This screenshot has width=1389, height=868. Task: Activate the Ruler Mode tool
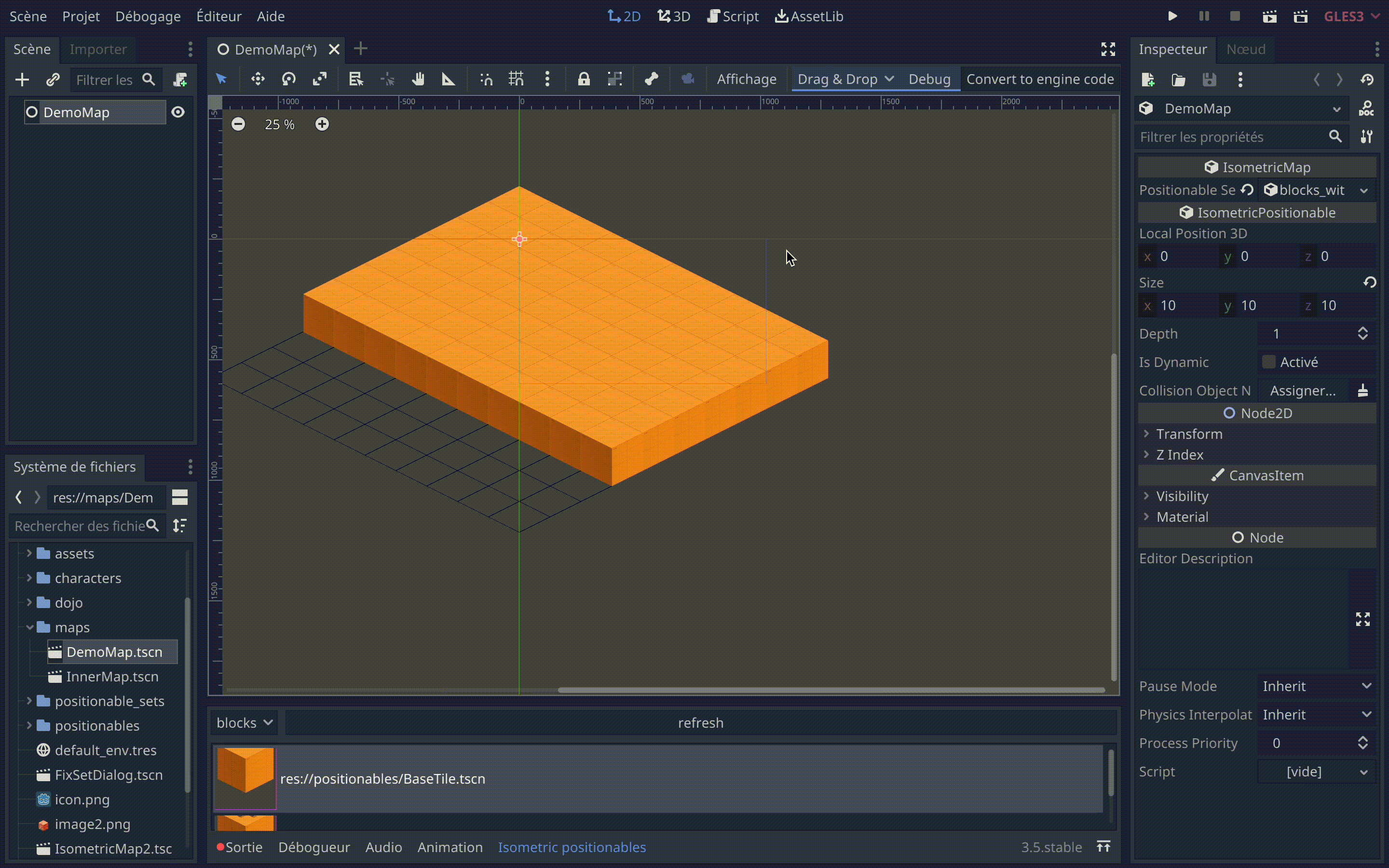click(x=448, y=79)
